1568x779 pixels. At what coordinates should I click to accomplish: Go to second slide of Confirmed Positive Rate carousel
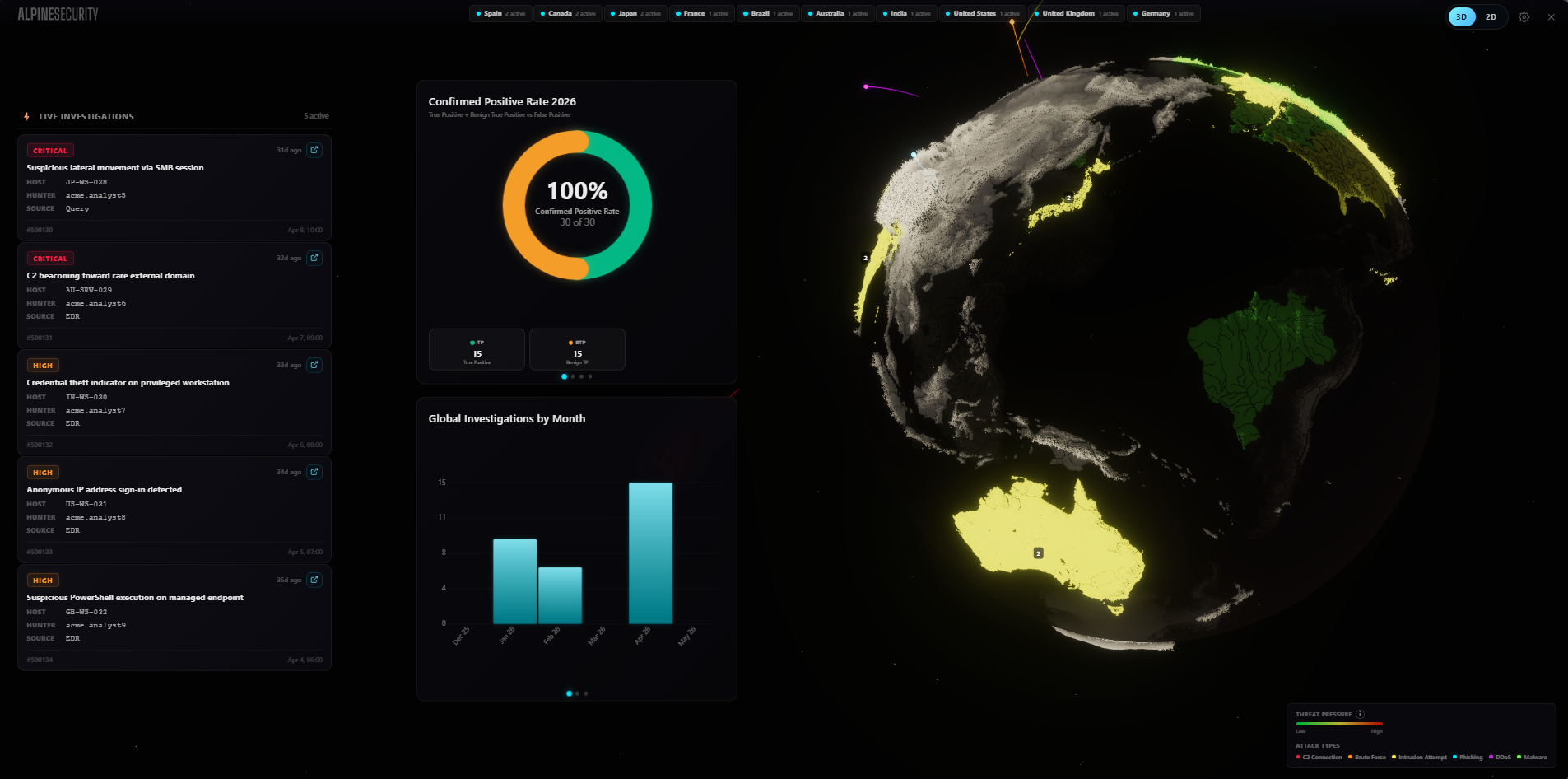[573, 376]
